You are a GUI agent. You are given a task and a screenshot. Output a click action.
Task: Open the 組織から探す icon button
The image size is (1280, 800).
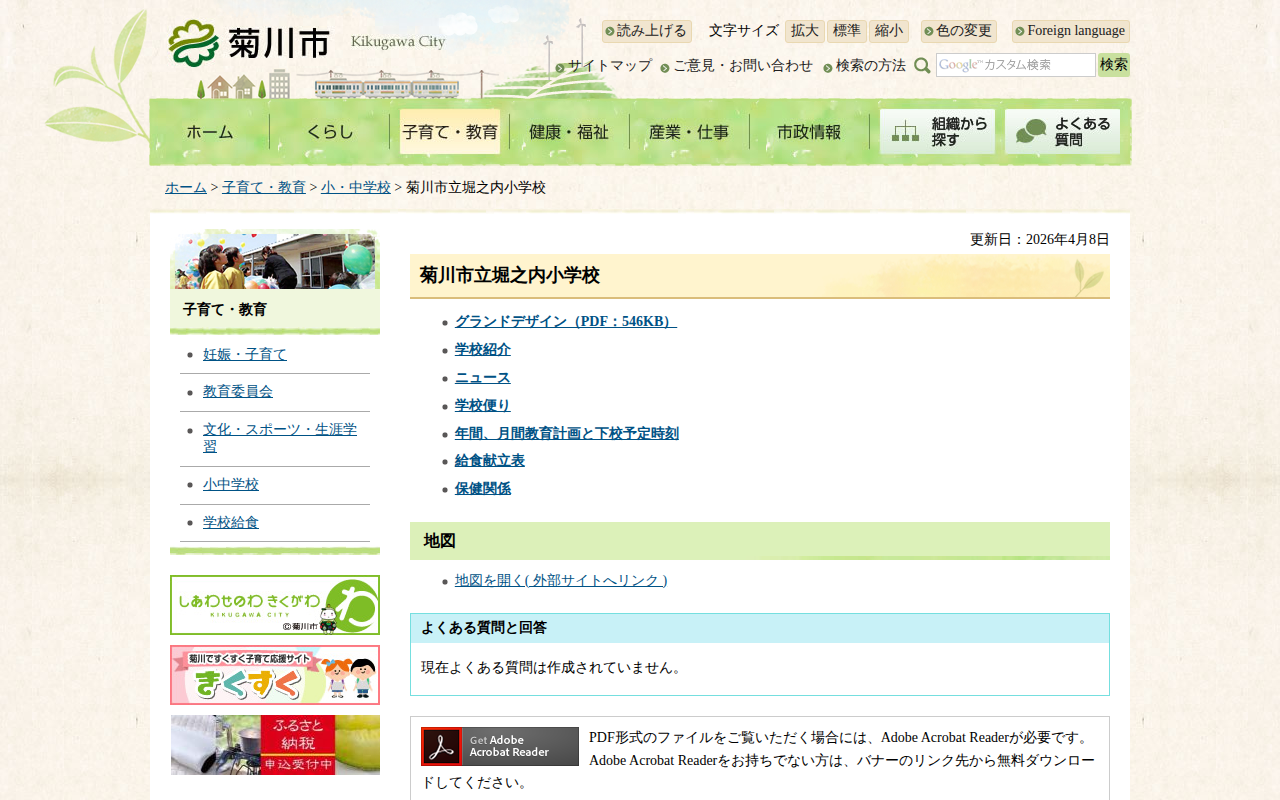(x=937, y=131)
